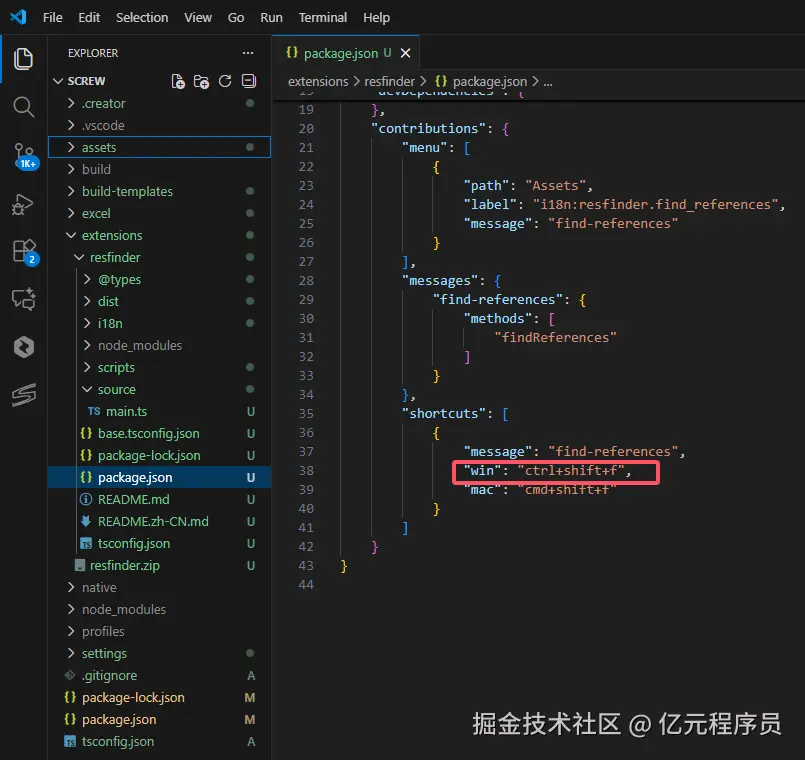Open the Selection menu
The height and width of the screenshot is (760, 805).
click(142, 17)
